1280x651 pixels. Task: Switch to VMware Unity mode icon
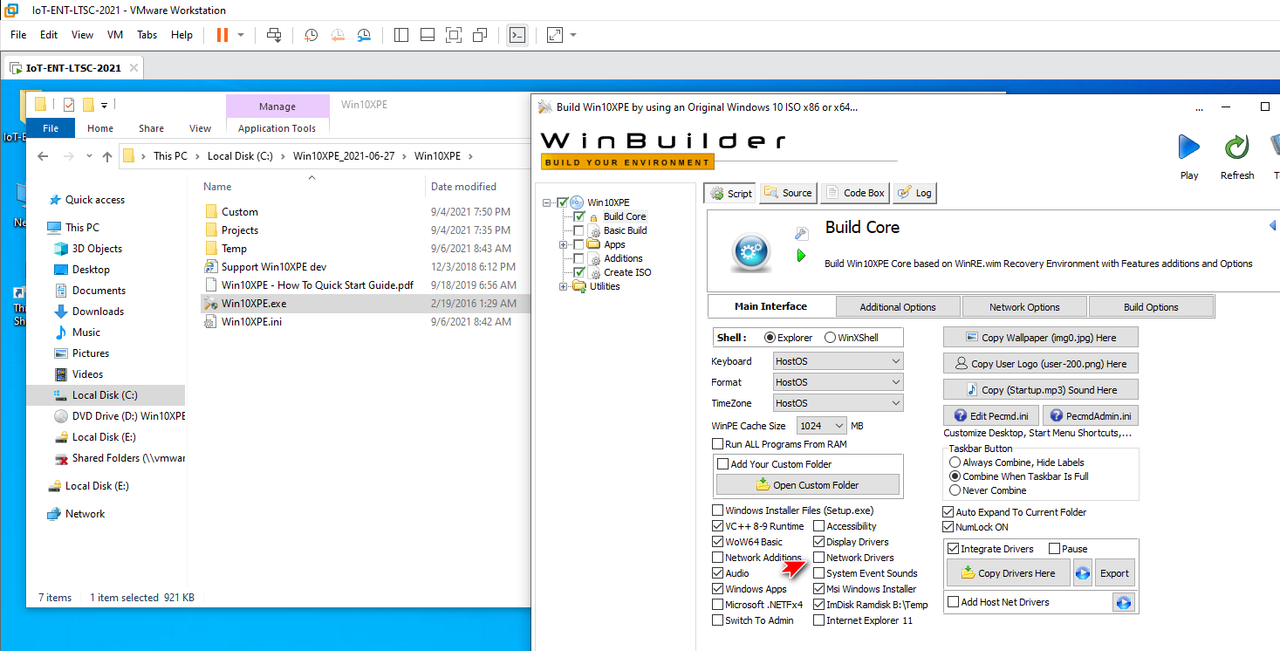(x=480, y=34)
